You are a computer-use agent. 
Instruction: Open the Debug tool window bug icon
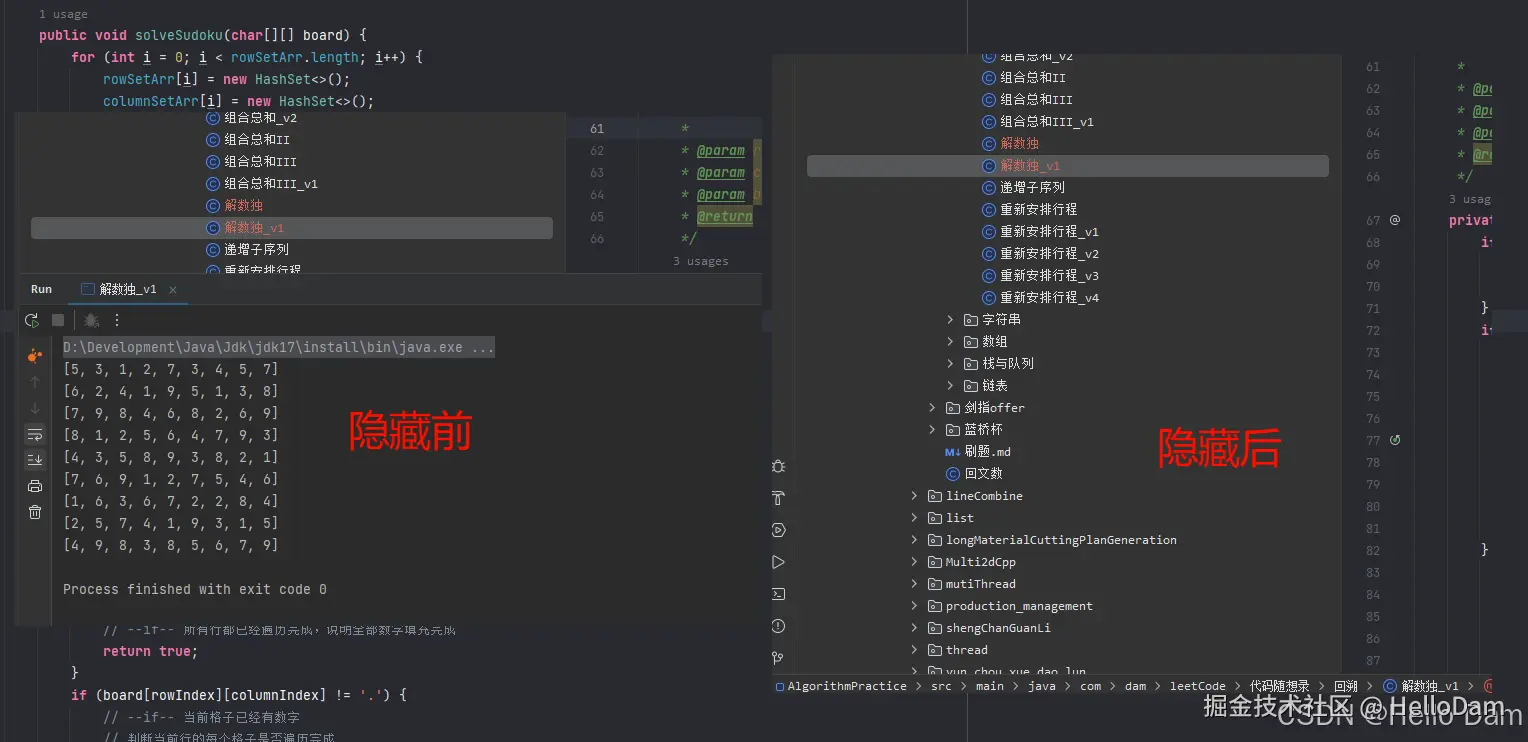779,466
